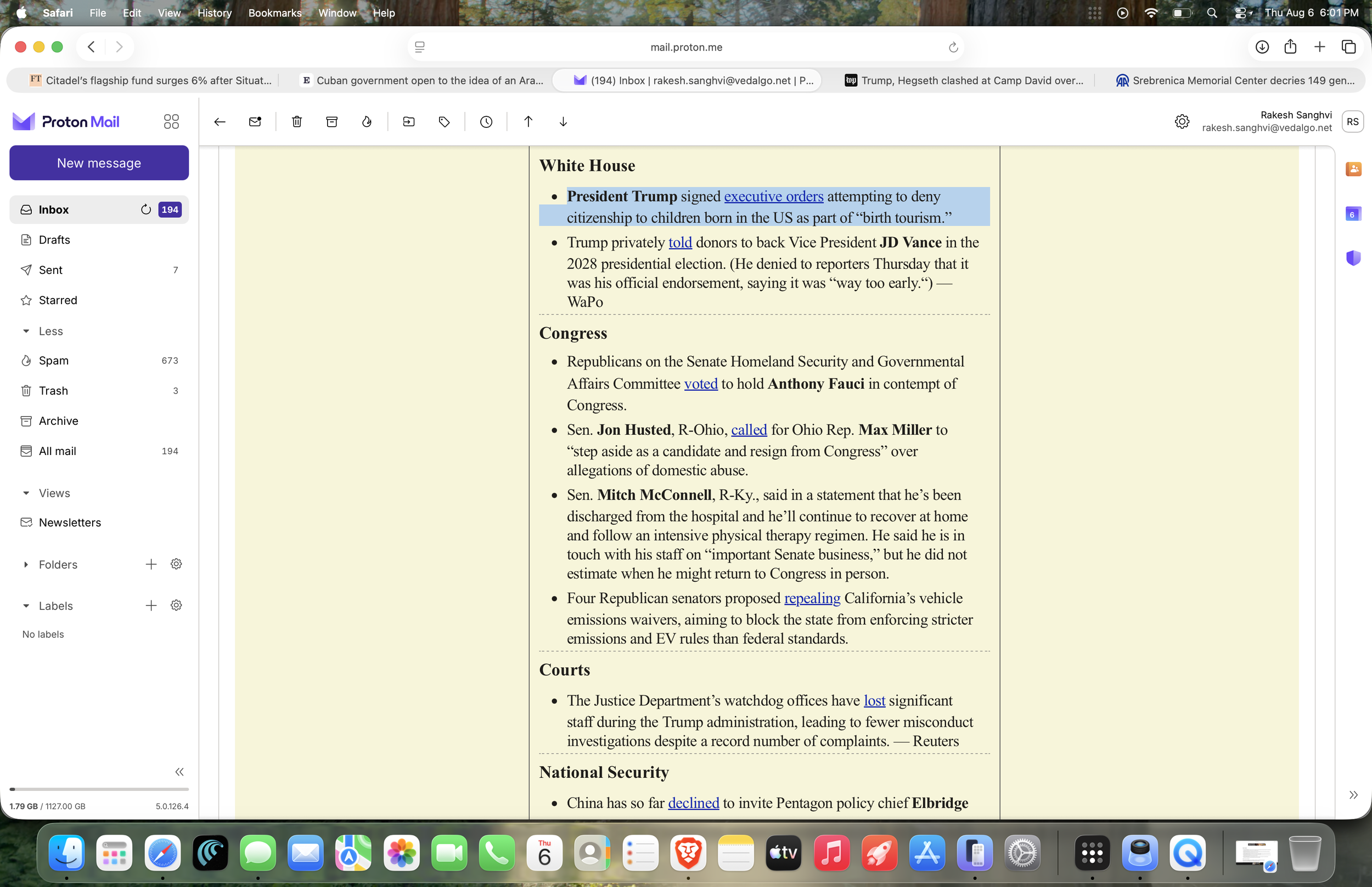The width and height of the screenshot is (1372, 887).
Task: Create a new label with plus icon
Action: click(151, 605)
